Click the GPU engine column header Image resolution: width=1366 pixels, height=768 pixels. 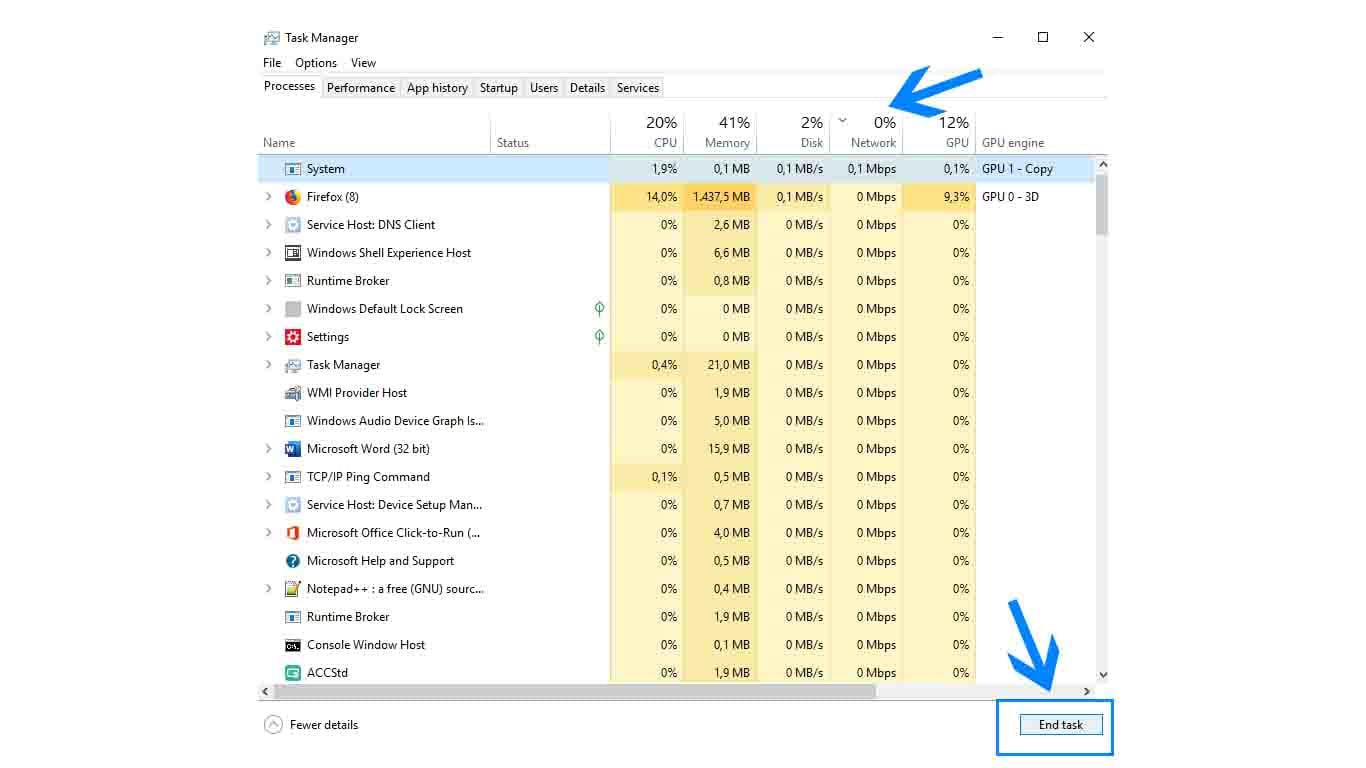click(x=1035, y=132)
